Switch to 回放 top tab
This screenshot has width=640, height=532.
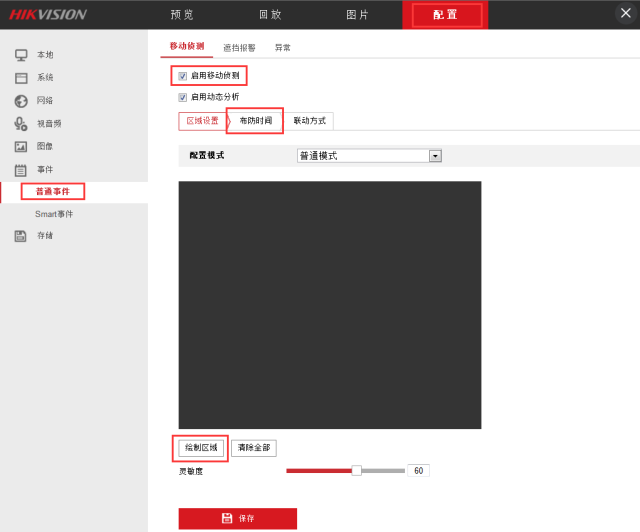tap(270, 15)
